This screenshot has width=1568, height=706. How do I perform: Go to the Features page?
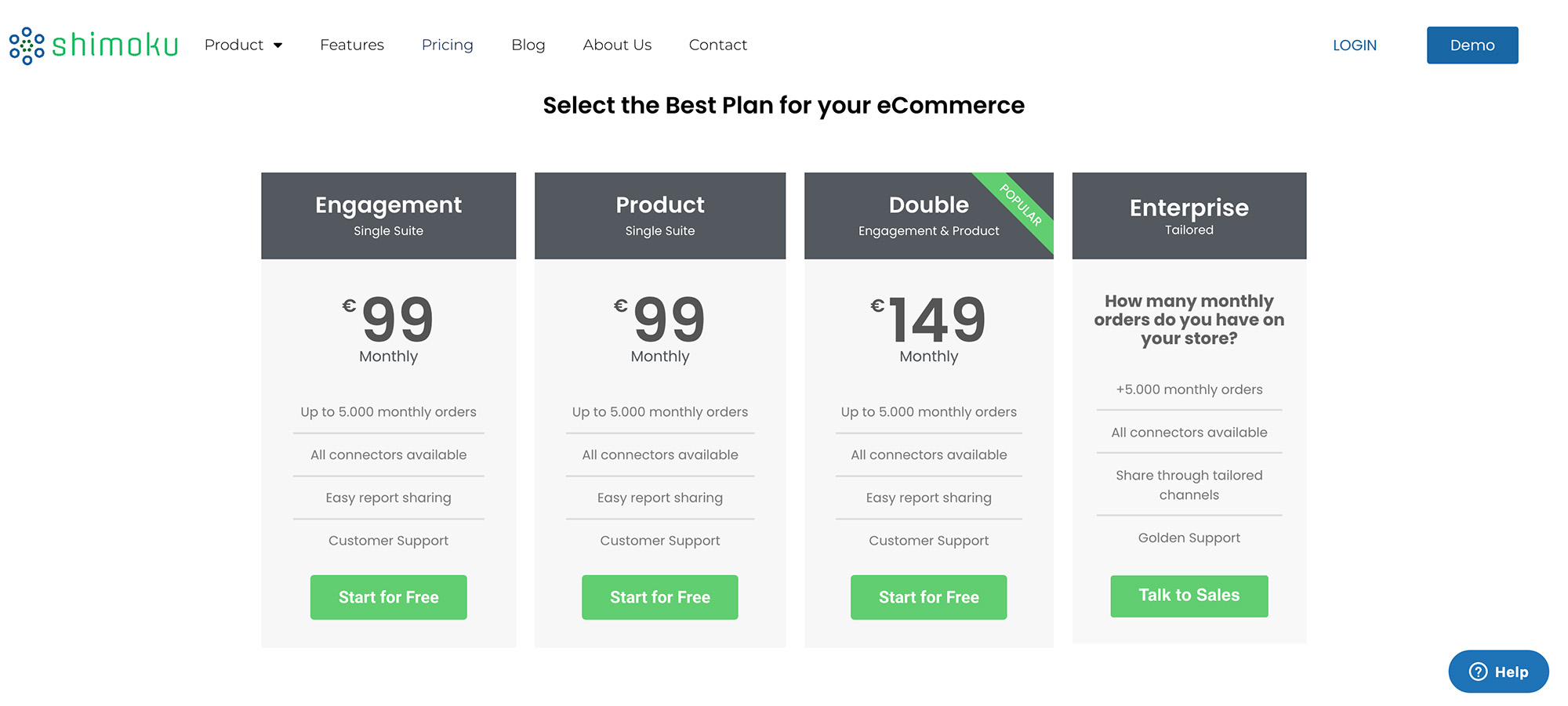(x=352, y=45)
